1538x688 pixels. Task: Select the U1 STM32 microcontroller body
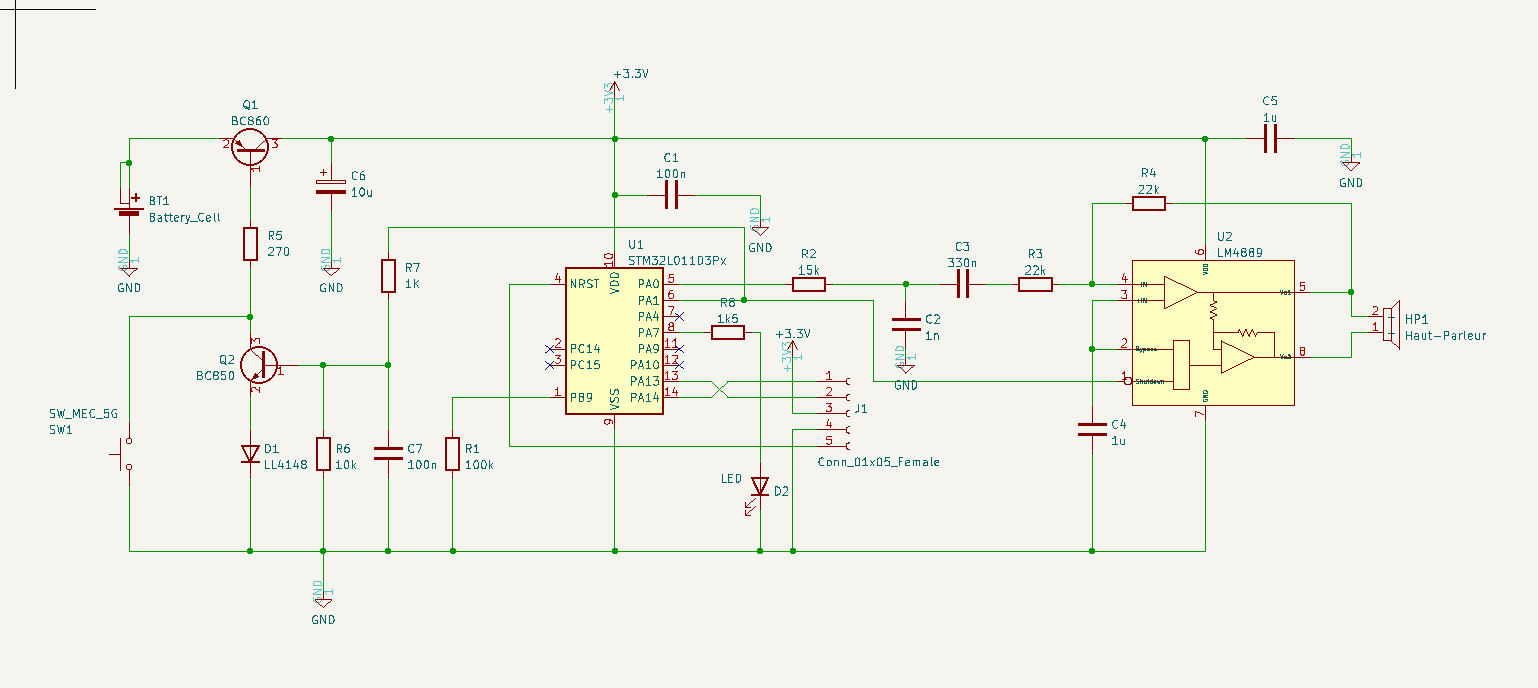coord(614,341)
